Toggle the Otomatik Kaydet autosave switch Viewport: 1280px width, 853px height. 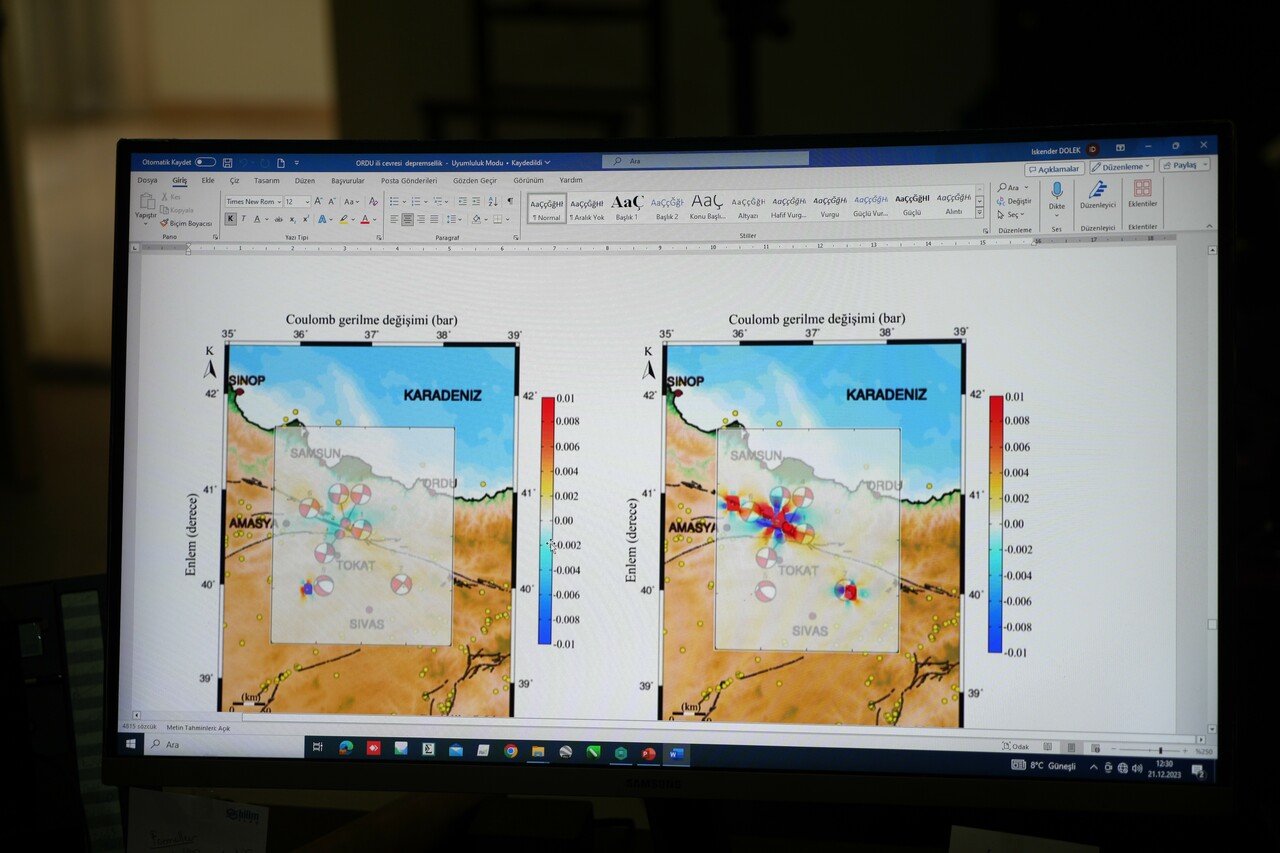pos(205,162)
